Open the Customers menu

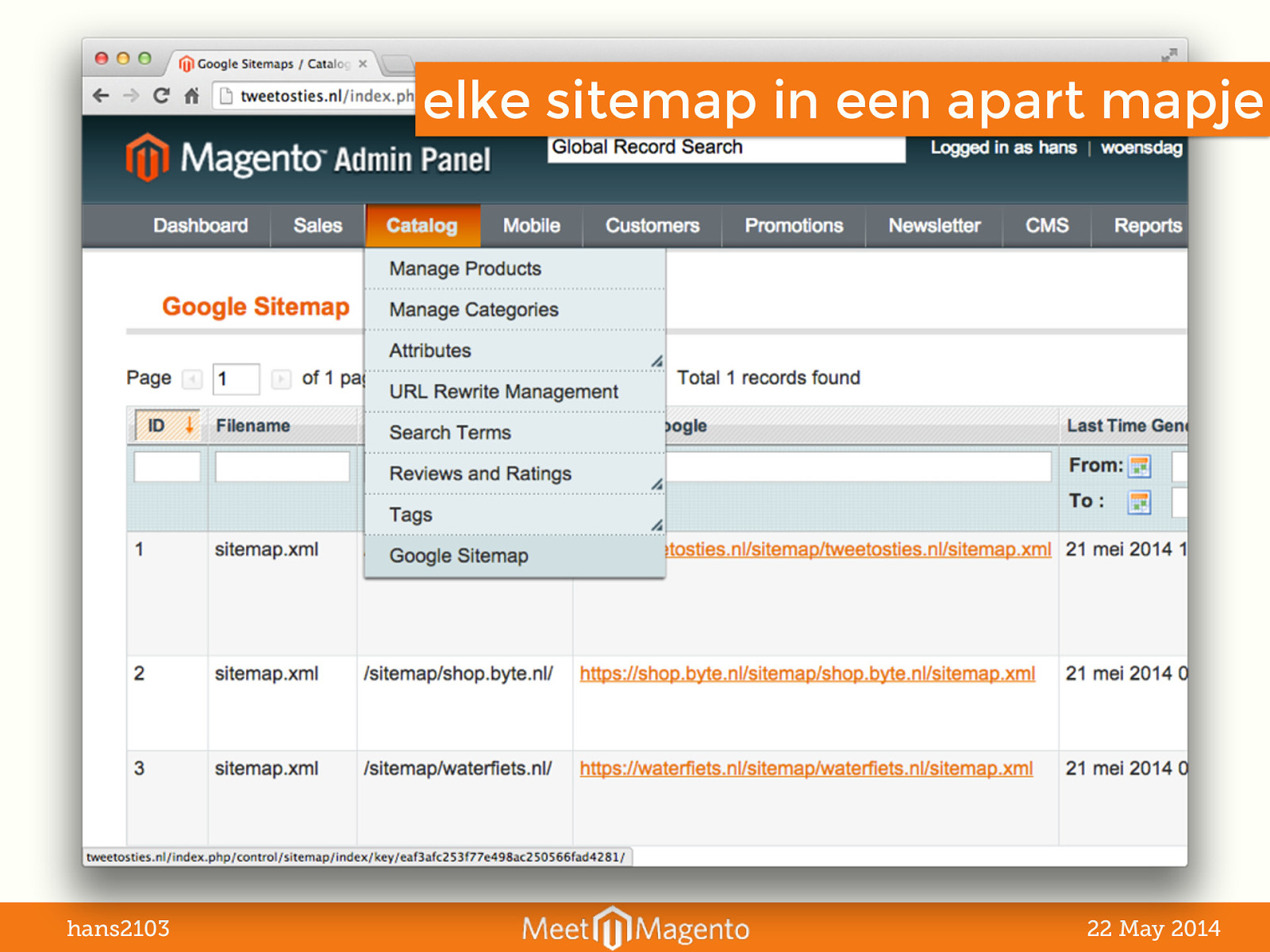[652, 225]
